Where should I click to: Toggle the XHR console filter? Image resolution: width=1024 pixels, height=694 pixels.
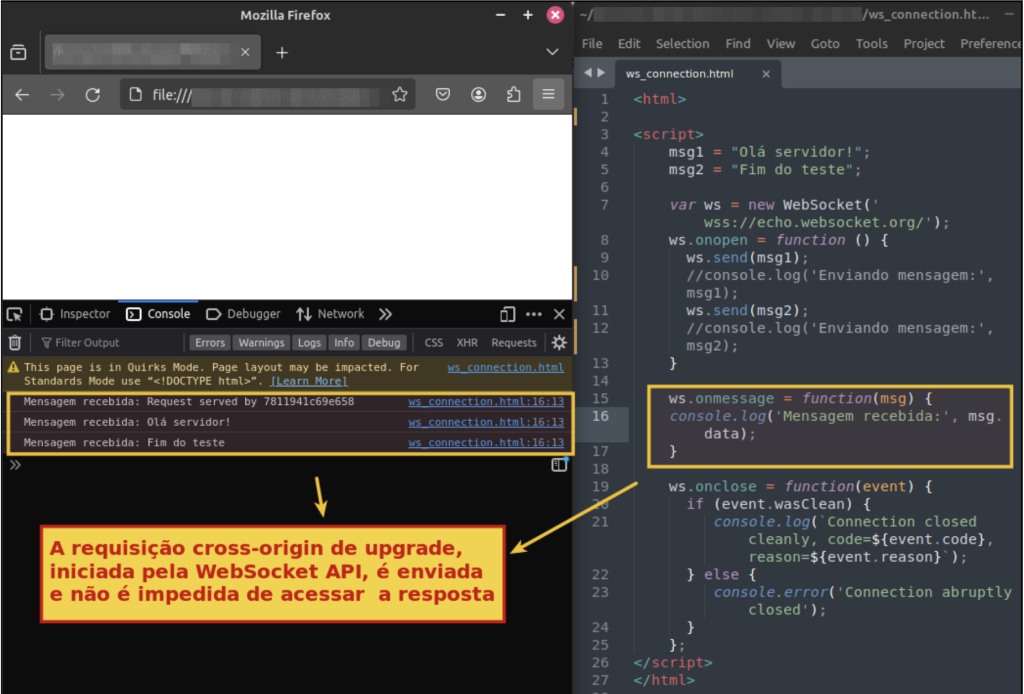click(467, 343)
